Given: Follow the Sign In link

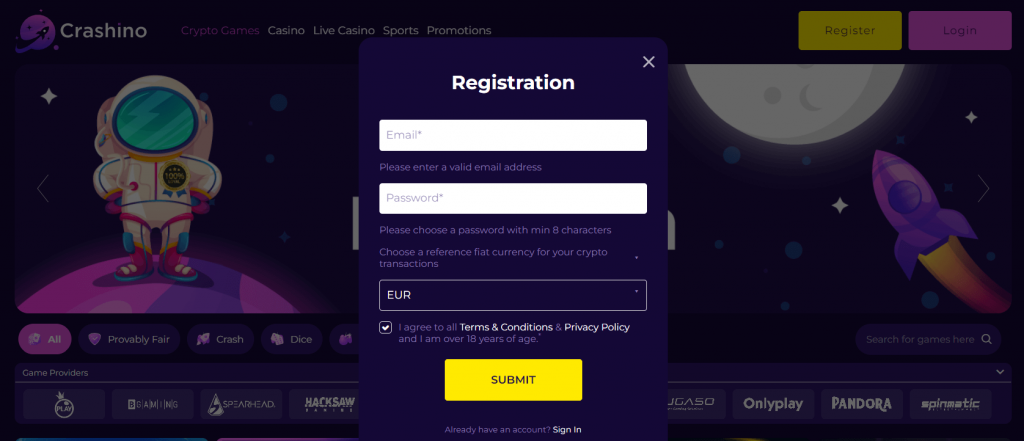Looking at the screenshot, I should click(567, 430).
